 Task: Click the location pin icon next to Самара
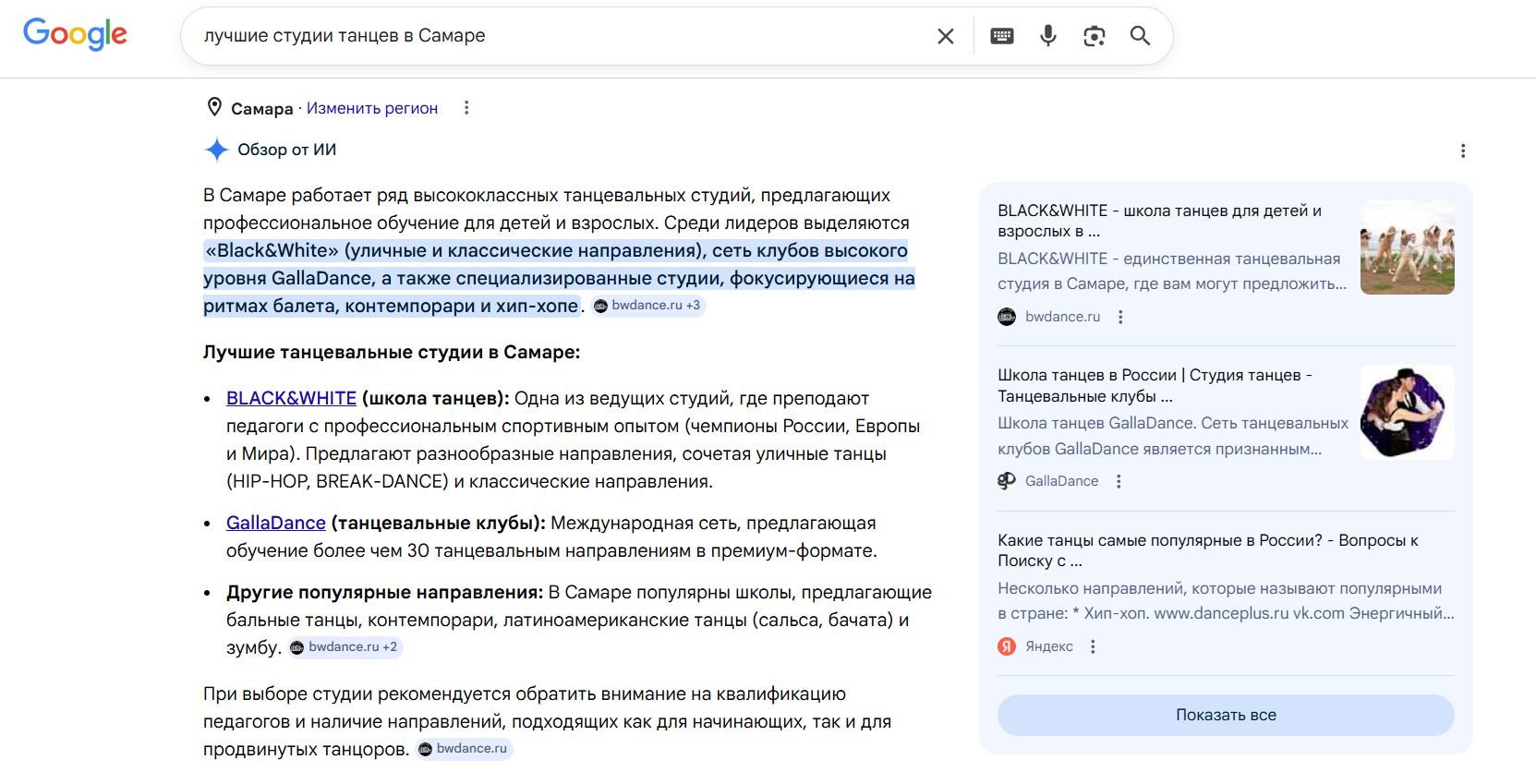pyautogui.click(x=214, y=108)
